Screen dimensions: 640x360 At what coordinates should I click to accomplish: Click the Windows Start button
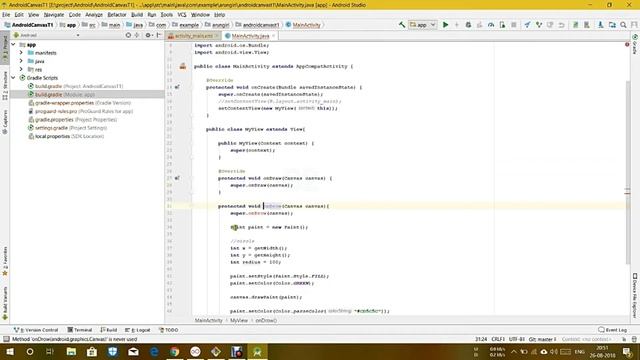click(9, 351)
